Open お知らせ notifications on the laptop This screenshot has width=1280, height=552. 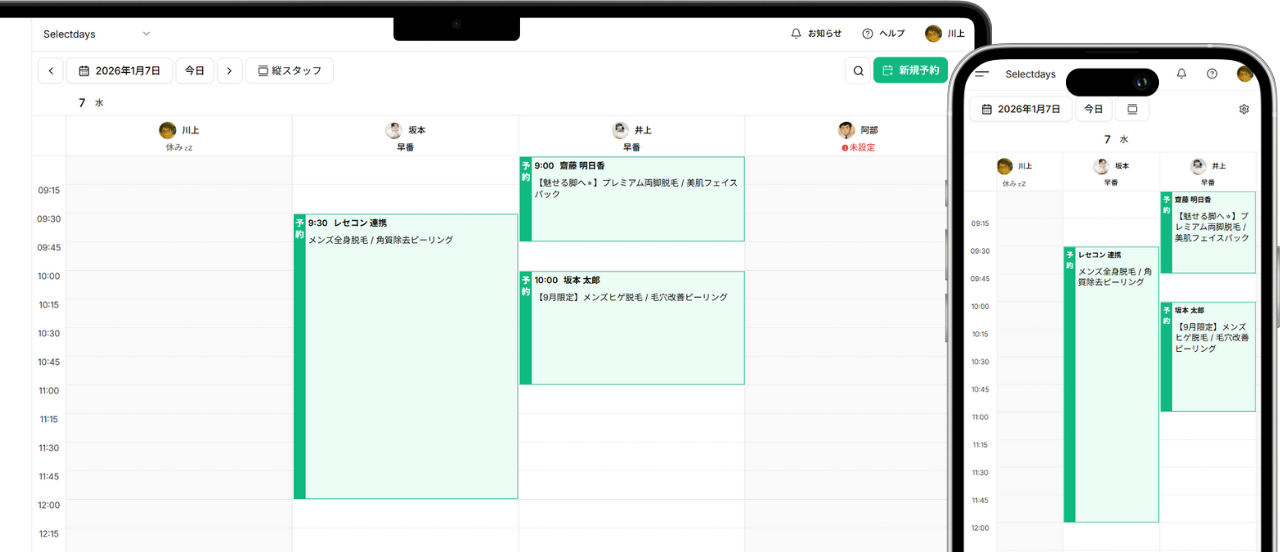[816, 34]
